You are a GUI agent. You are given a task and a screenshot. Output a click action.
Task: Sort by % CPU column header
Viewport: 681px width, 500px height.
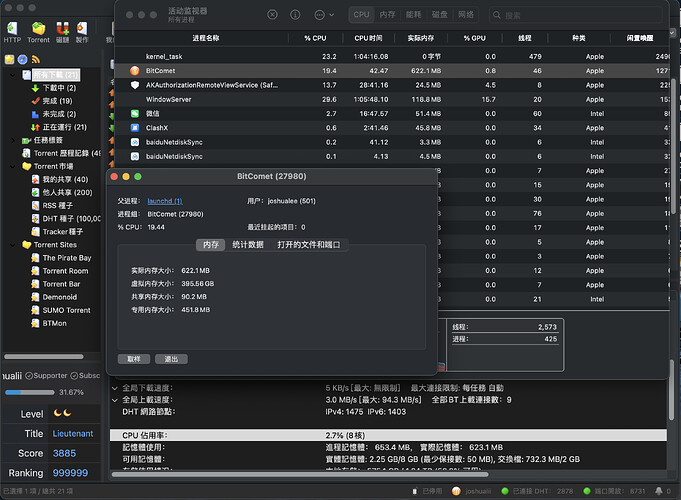[x=315, y=38]
